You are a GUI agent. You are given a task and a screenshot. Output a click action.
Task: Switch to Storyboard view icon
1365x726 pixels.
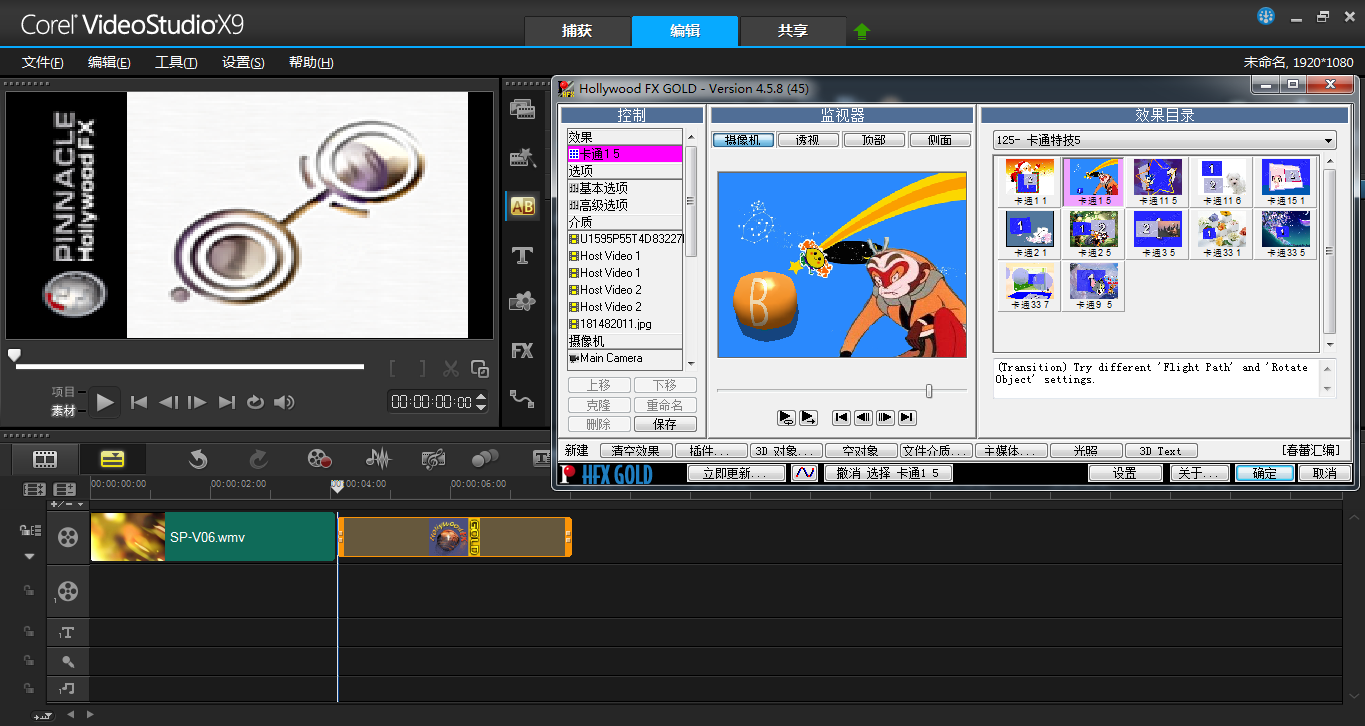[45, 459]
